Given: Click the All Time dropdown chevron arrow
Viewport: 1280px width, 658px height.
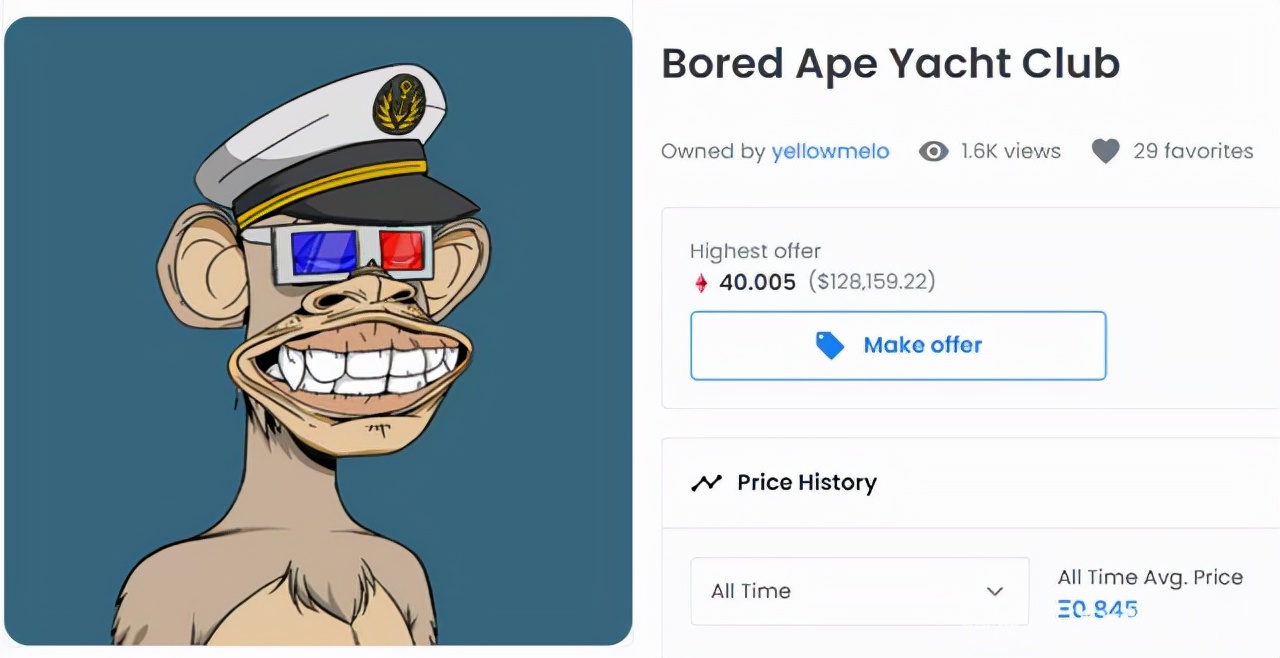Looking at the screenshot, I should pyautogui.click(x=994, y=591).
